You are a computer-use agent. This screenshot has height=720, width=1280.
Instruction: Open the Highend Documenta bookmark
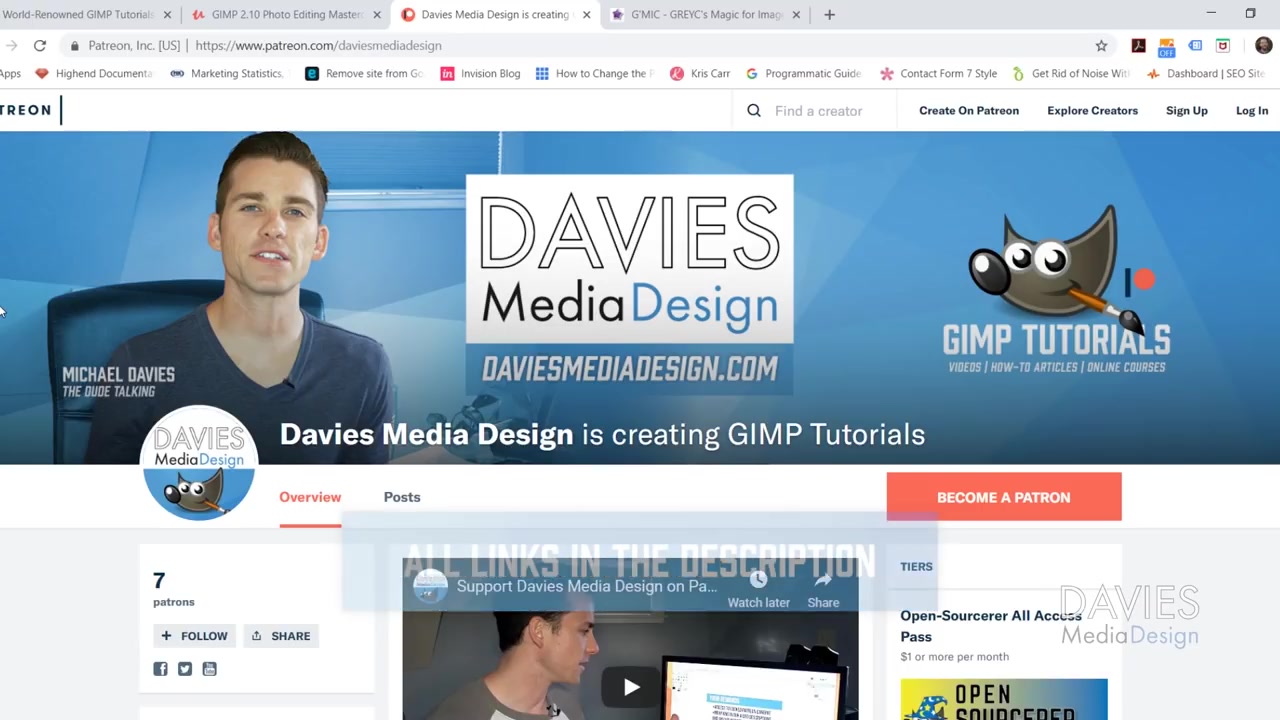pyautogui.click(x=93, y=73)
